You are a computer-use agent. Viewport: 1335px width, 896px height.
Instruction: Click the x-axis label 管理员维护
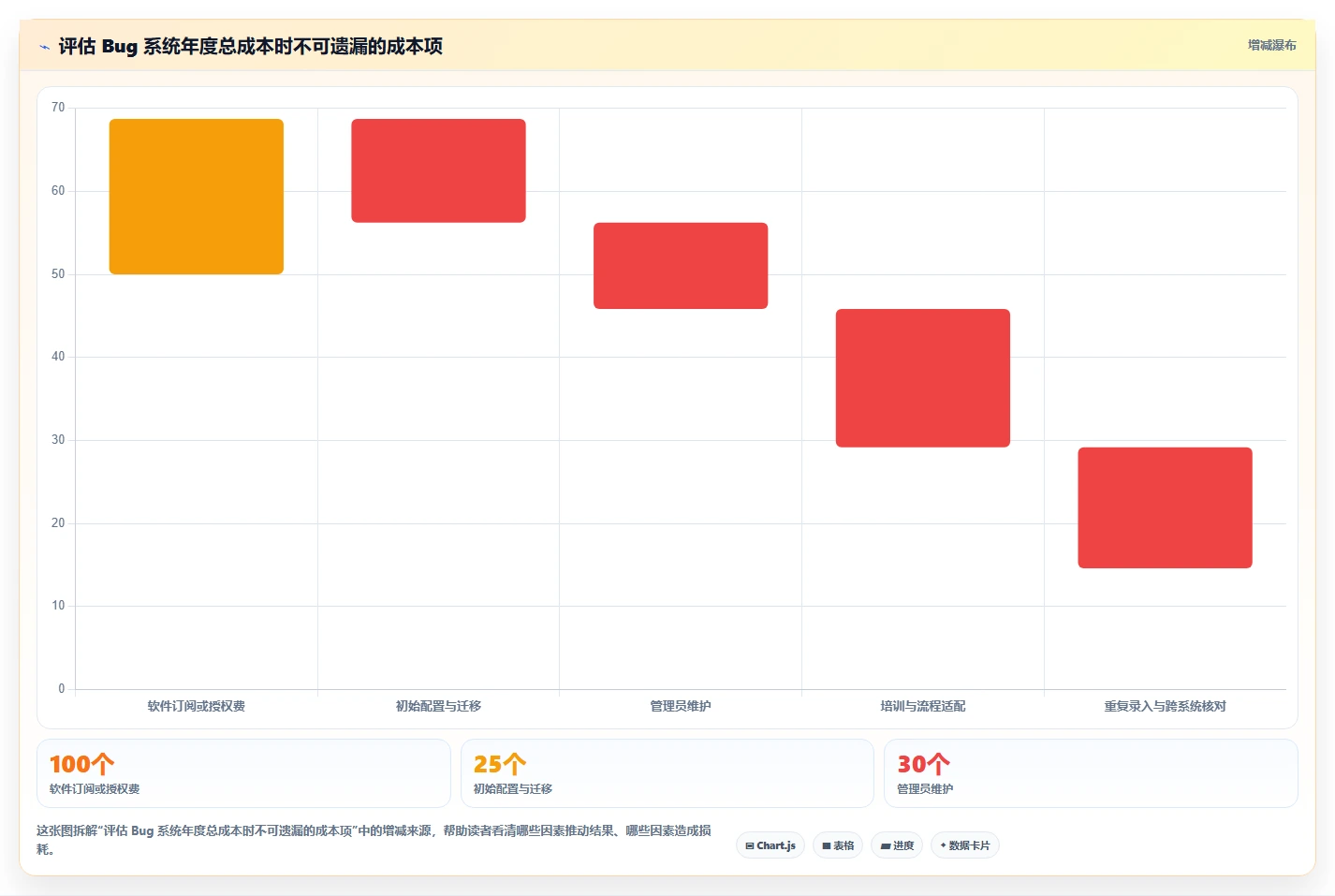(x=681, y=706)
